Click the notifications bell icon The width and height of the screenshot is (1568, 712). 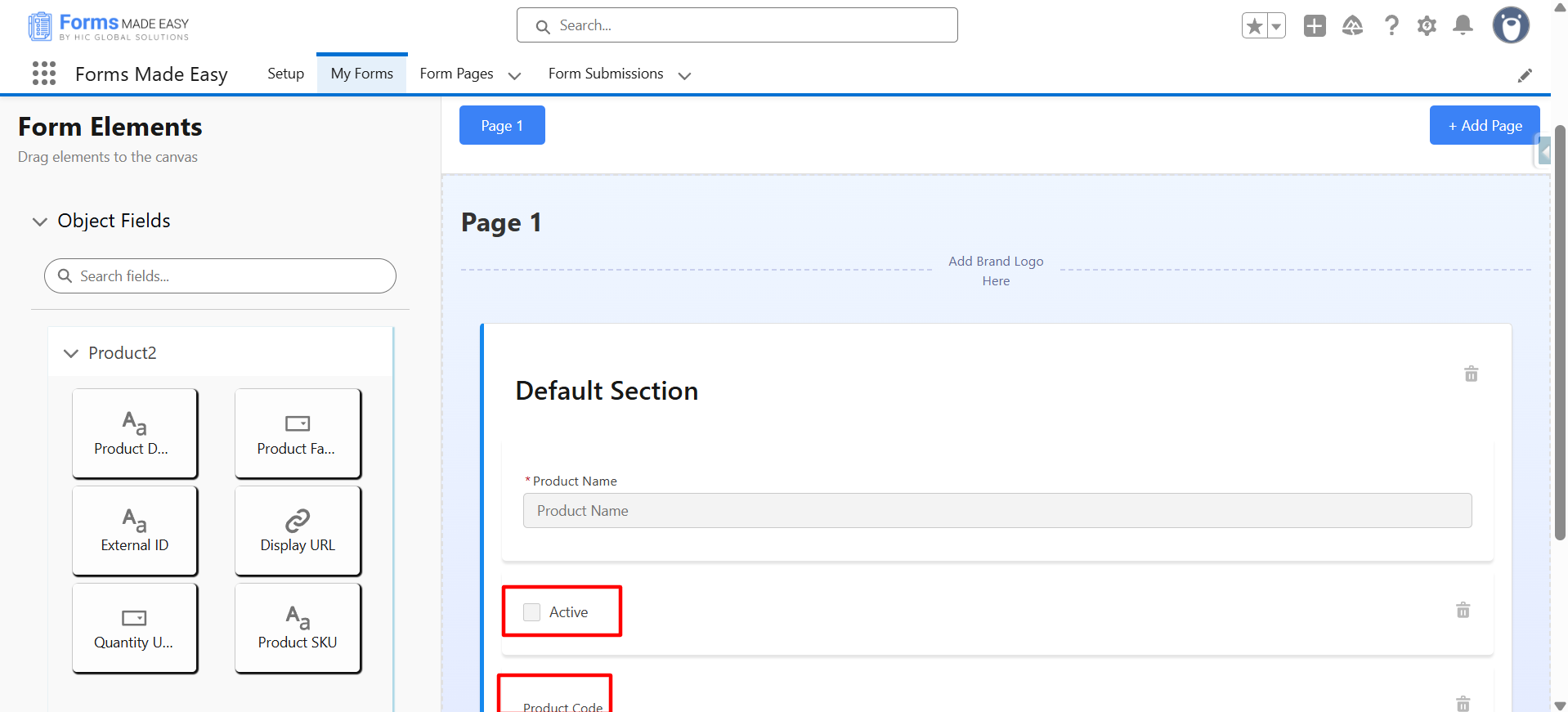[x=1463, y=25]
